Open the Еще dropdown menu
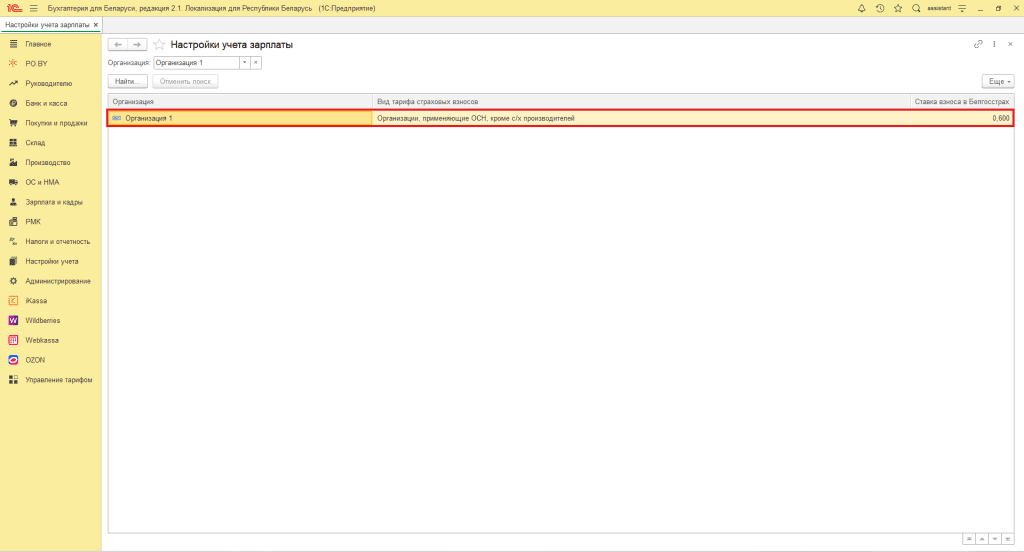Screen dimensions: 1024x552 coord(998,82)
